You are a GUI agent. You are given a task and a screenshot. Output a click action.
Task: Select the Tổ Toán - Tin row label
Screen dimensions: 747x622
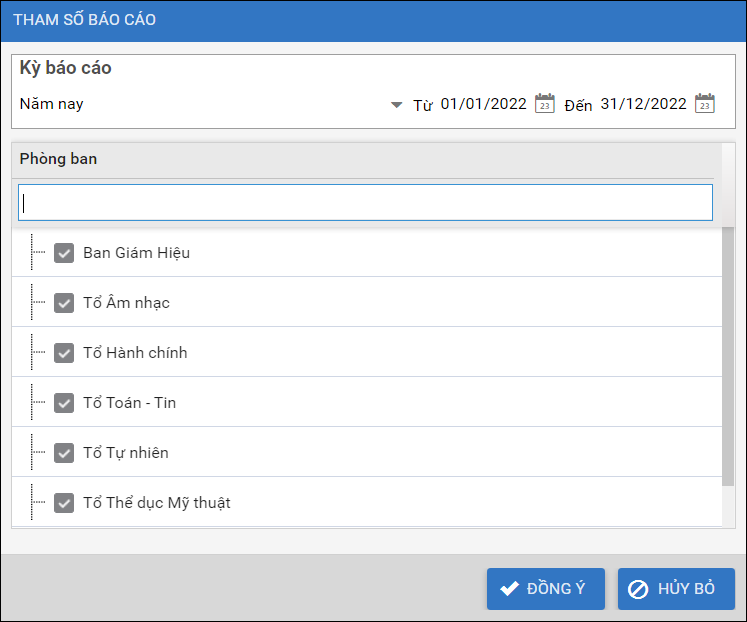[129, 403]
